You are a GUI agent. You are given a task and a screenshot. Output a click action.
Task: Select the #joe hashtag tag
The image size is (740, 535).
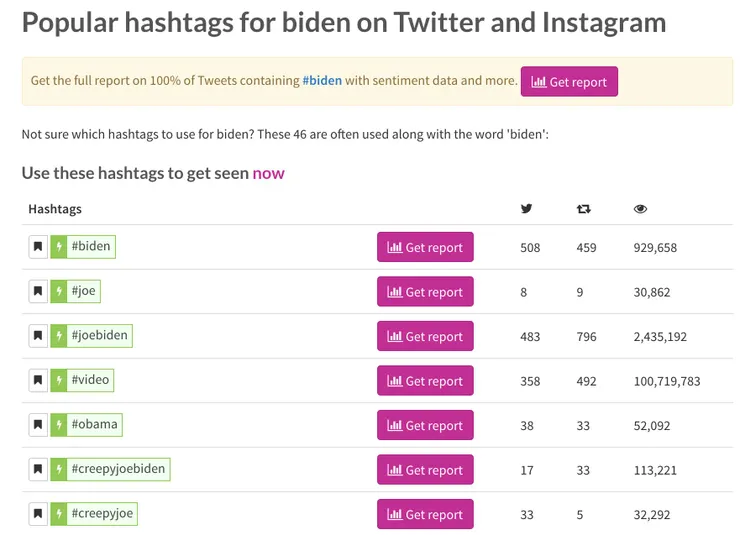[84, 292]
